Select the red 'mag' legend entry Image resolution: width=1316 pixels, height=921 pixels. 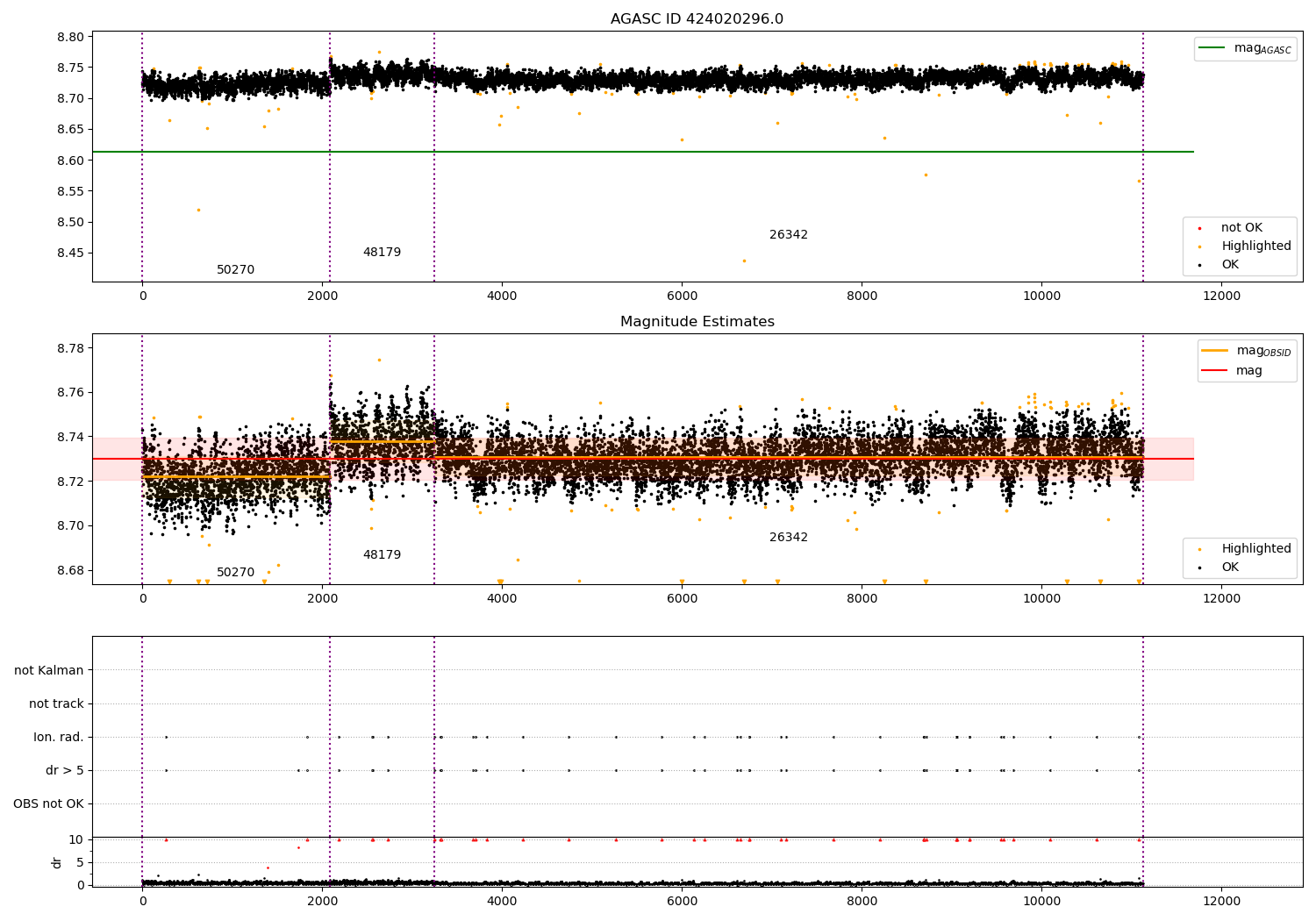1233,371
